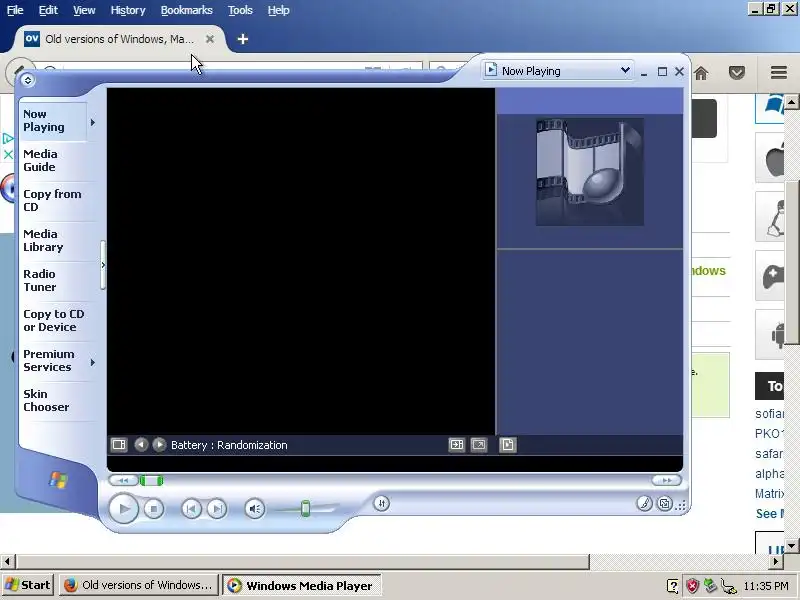Switch to Old versions of Windows taskbar button
The height and width of the screenshot is (600, 800).
coord(138,585)
